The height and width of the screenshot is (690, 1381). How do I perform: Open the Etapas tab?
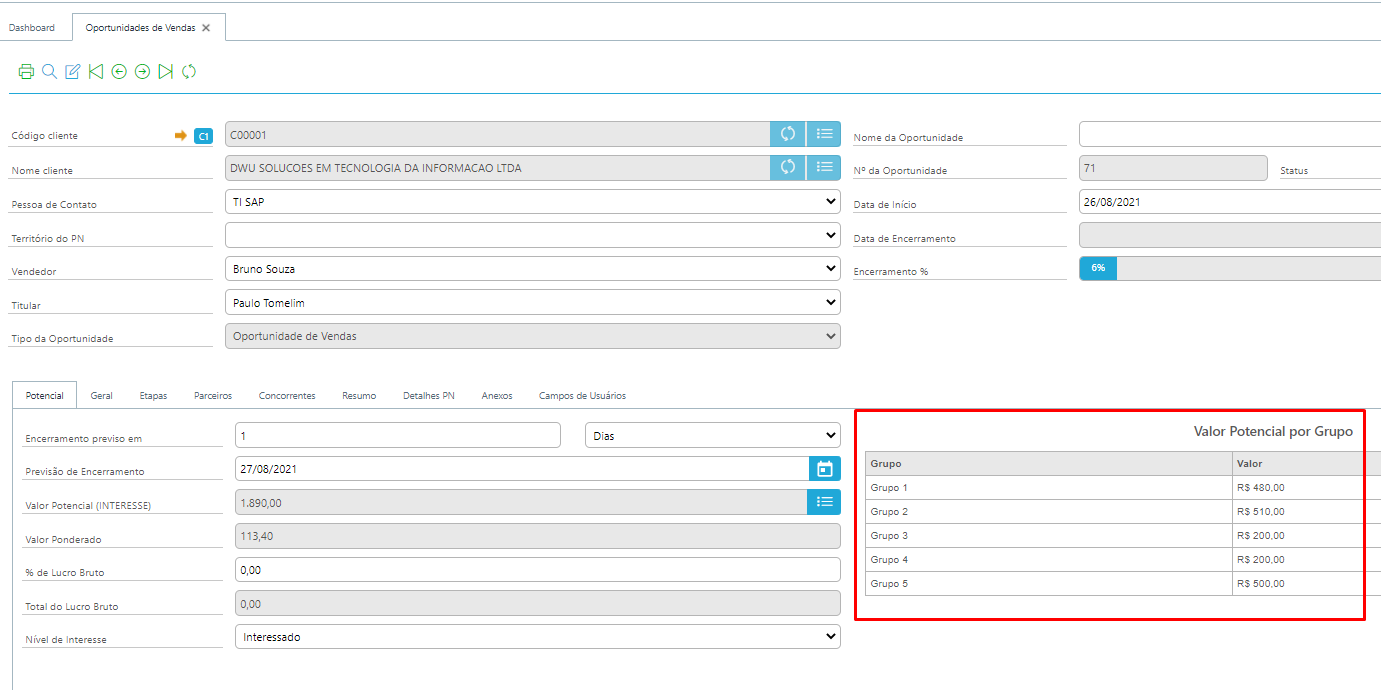coord(153,396)
